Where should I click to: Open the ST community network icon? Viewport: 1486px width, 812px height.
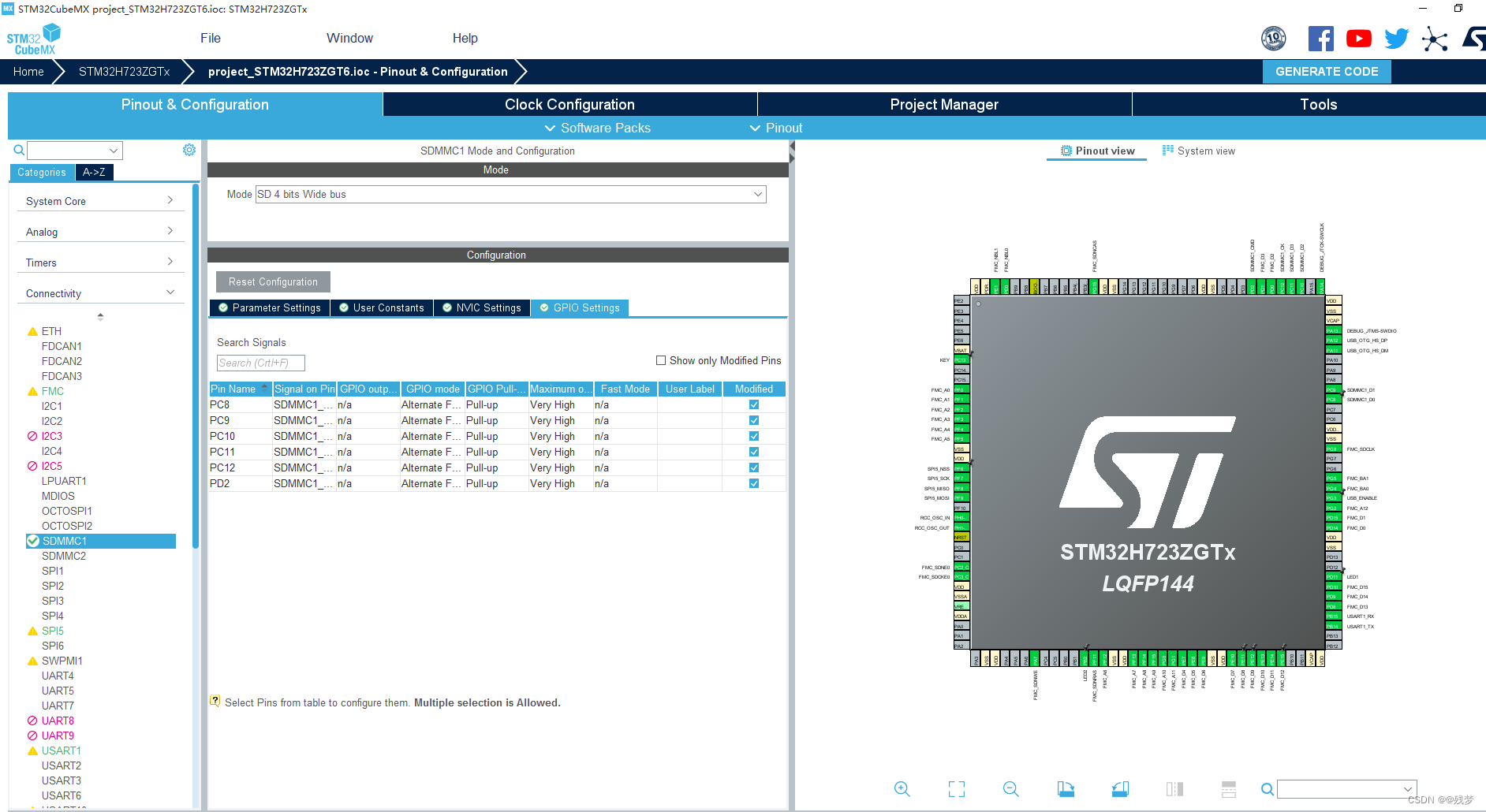point(1435,39)
